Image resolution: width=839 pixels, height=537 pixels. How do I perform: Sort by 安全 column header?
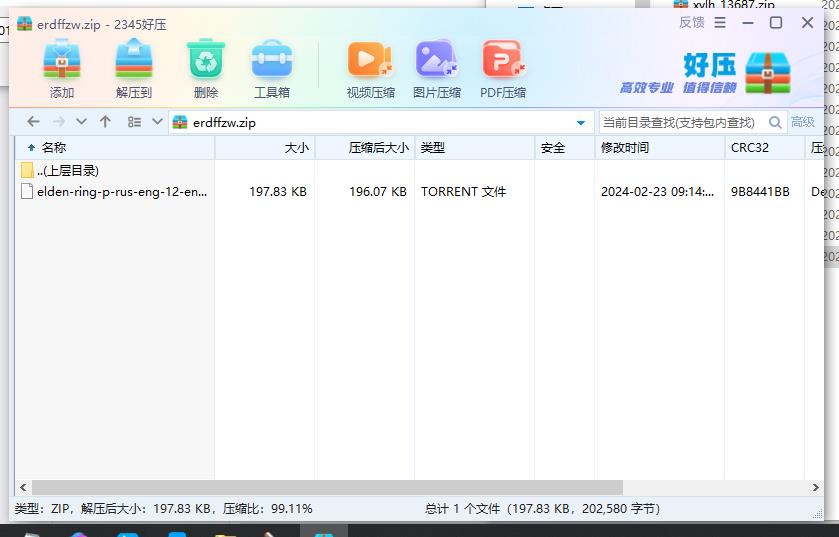click(x=565, y=148)
